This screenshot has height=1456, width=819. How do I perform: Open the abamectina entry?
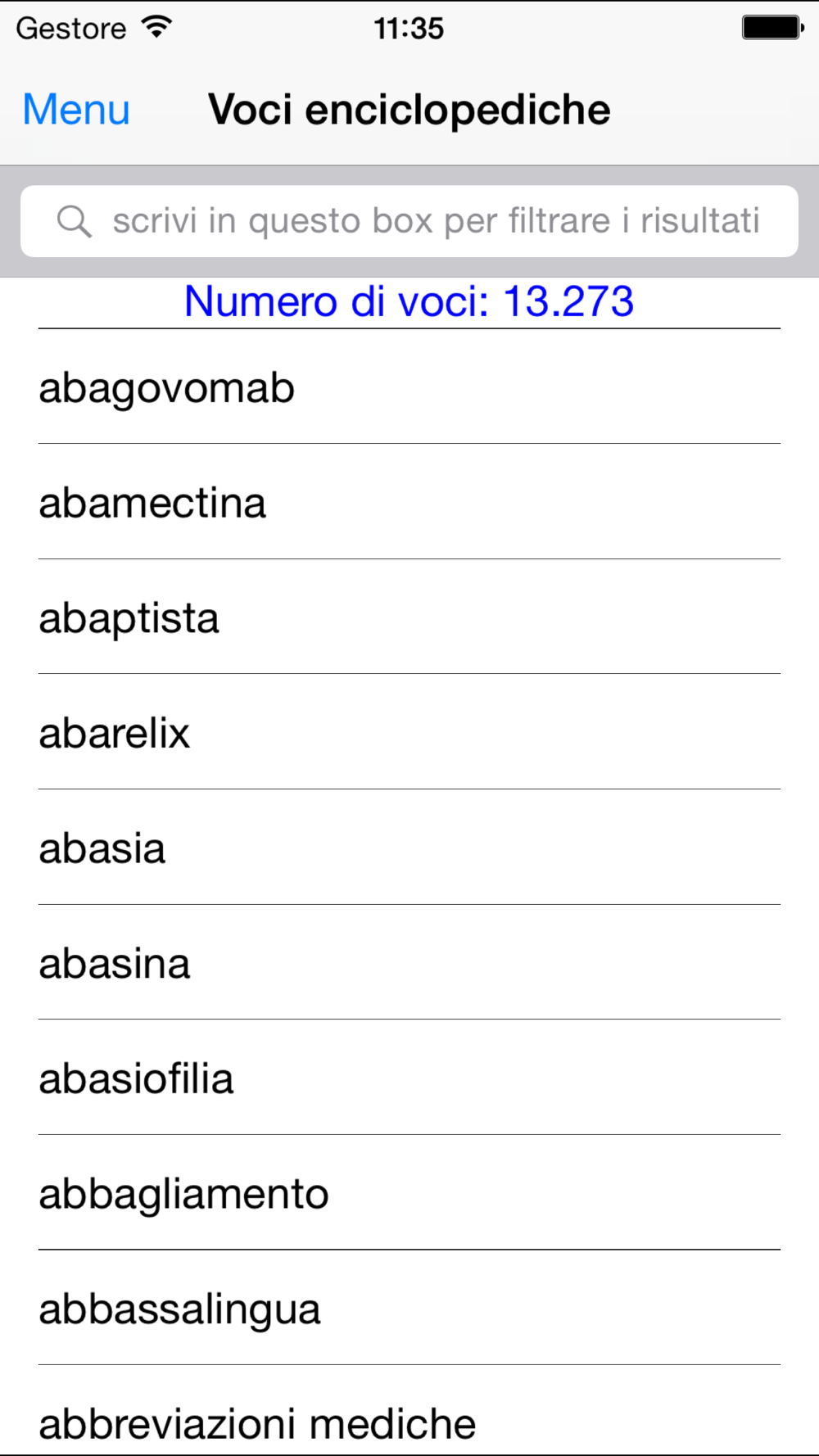409,502
